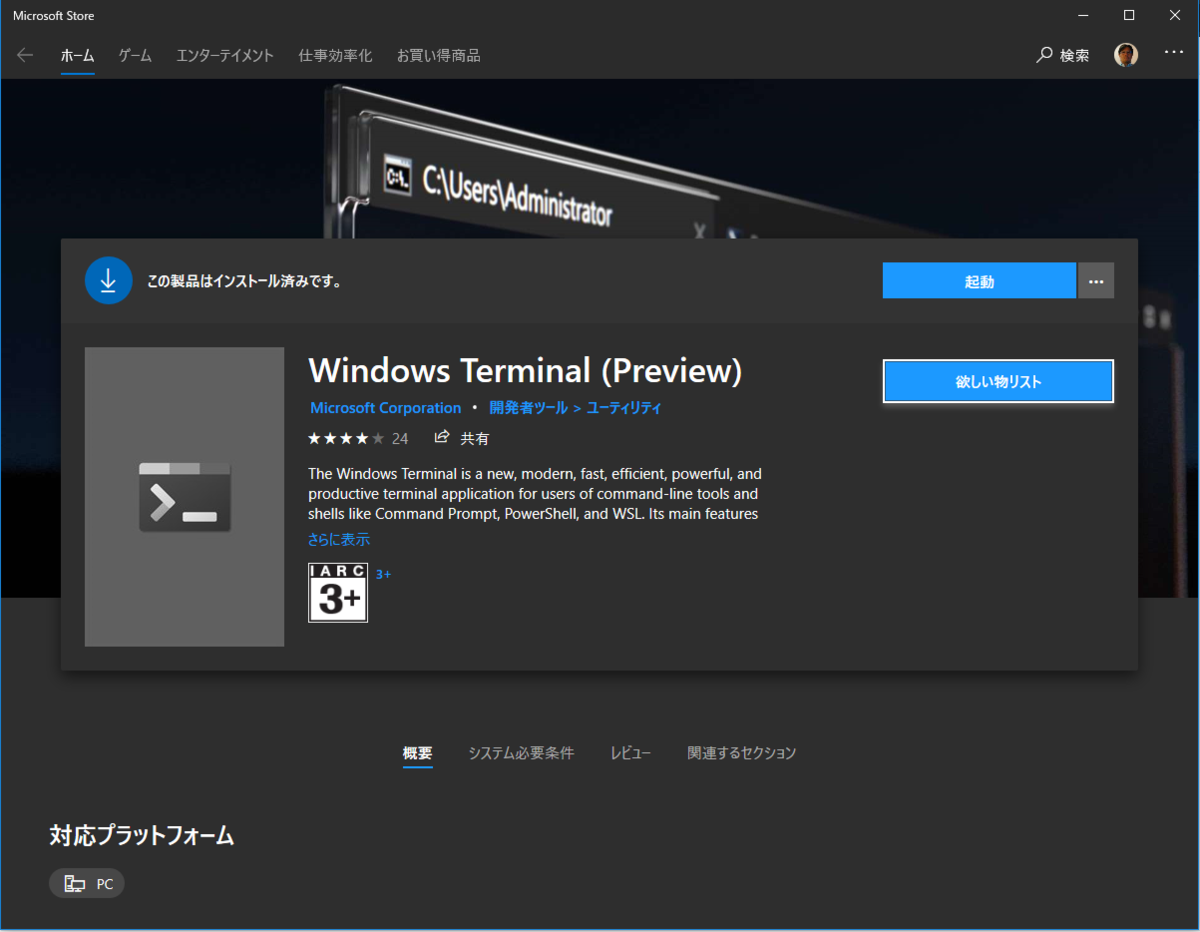Screen dimensions: 1200x932
Task: Open the ellipsis menu beside 起動
Action: click(x=1096, y=281)
